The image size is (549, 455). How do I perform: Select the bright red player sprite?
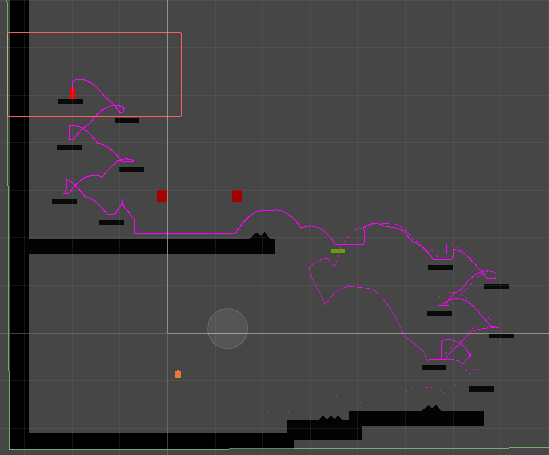[x=72, y=93]
